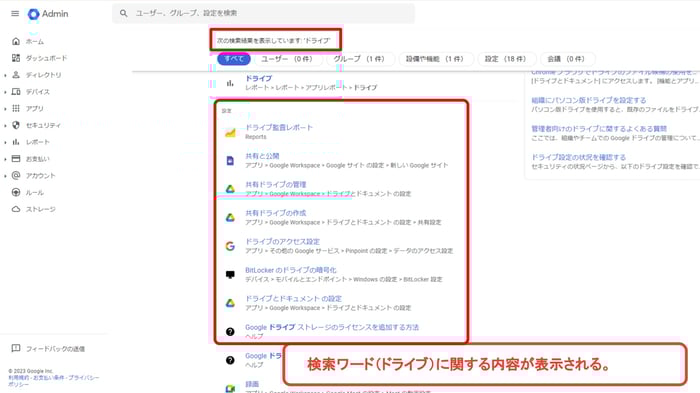Open ドライブ設定の状況を確認する help link
This screenshot has width=700, height=393.
[578, 157]
